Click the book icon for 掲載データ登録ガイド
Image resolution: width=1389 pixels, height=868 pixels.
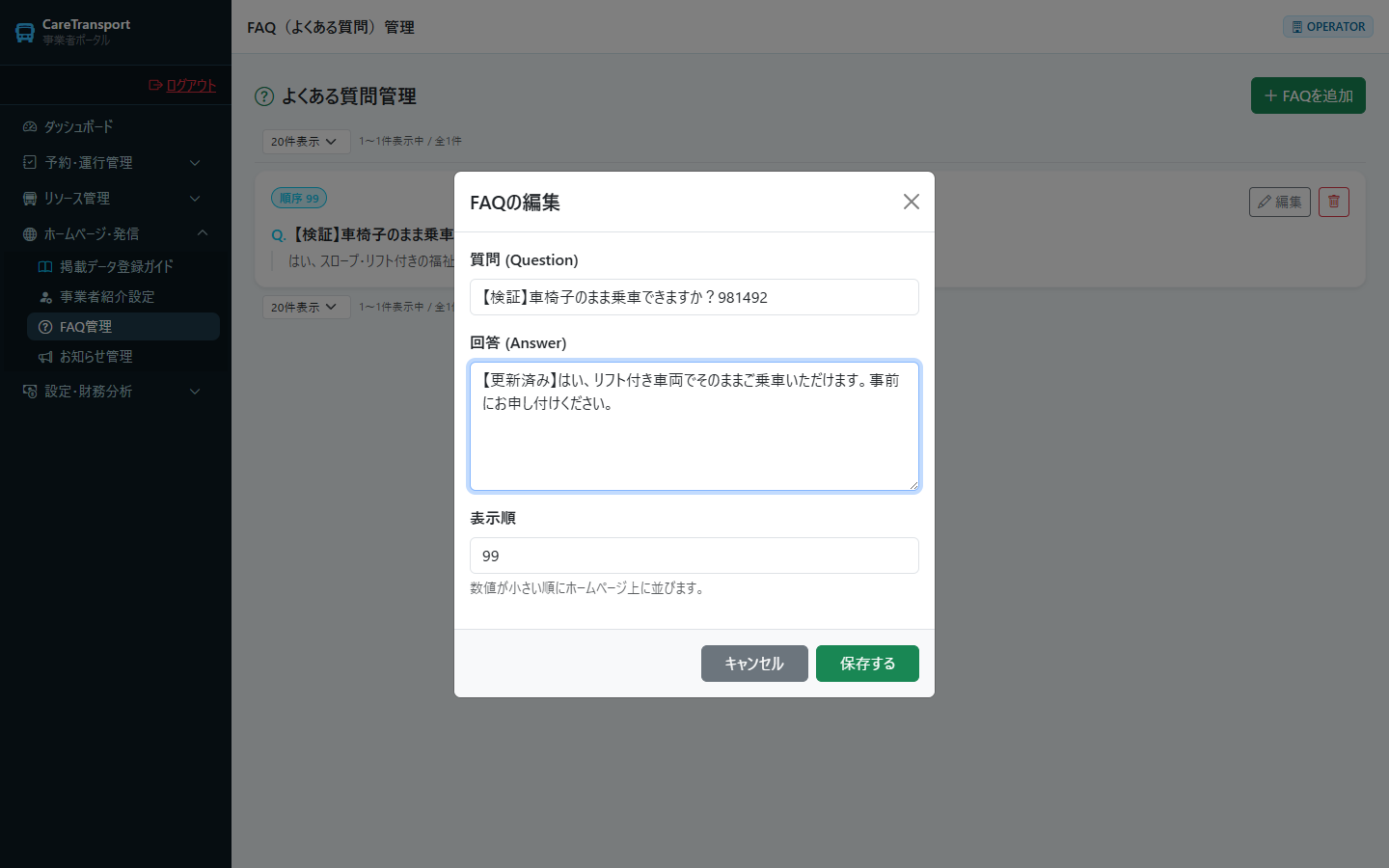(x=45, y=266)
